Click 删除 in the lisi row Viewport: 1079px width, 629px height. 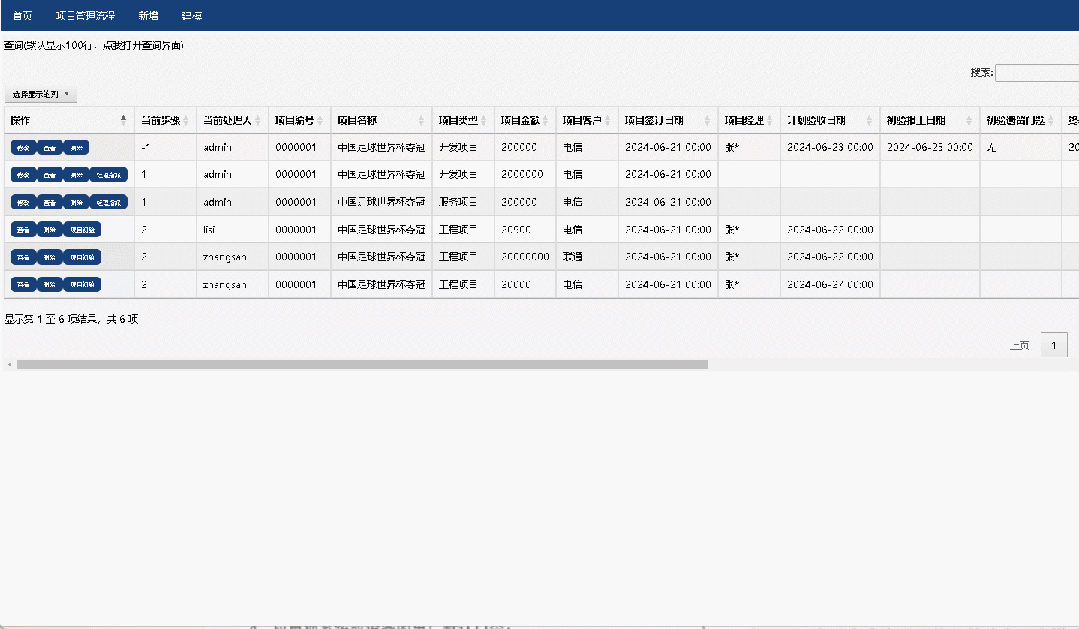click(x=50, y=229)
